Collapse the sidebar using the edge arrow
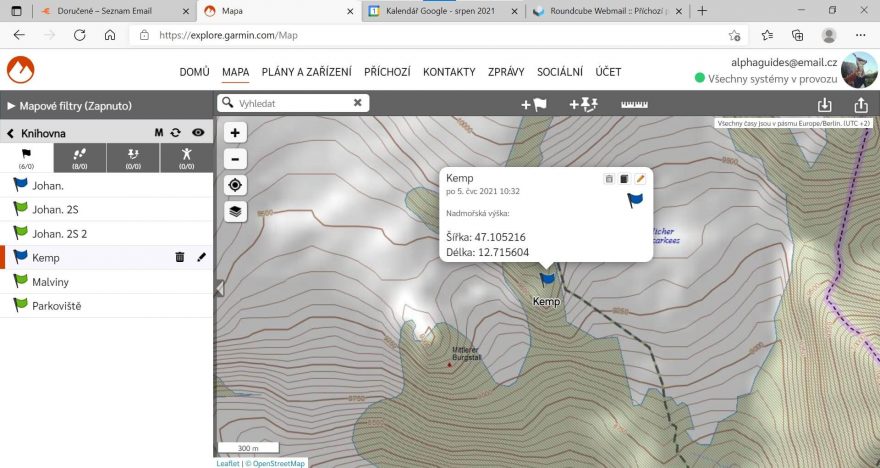Viewport: 880px width, 468px height. tap(219, 288)
